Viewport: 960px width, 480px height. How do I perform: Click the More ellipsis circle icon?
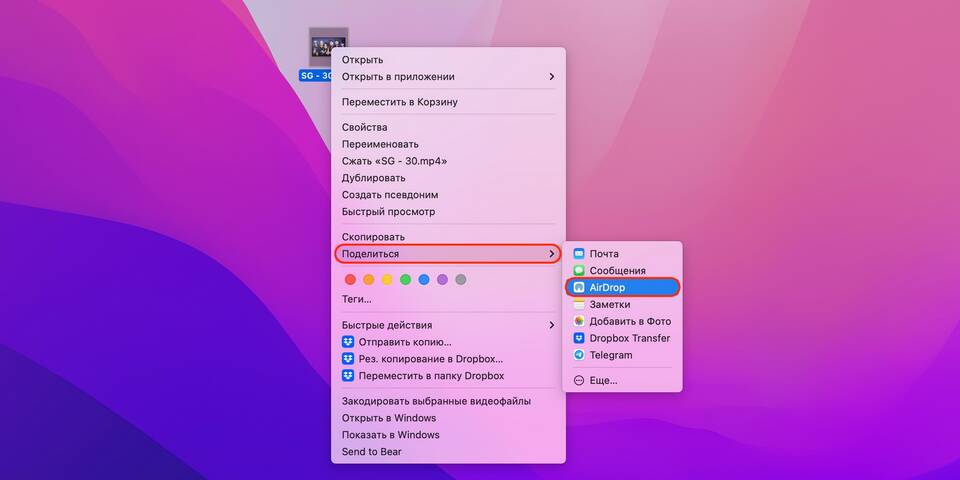579,380
